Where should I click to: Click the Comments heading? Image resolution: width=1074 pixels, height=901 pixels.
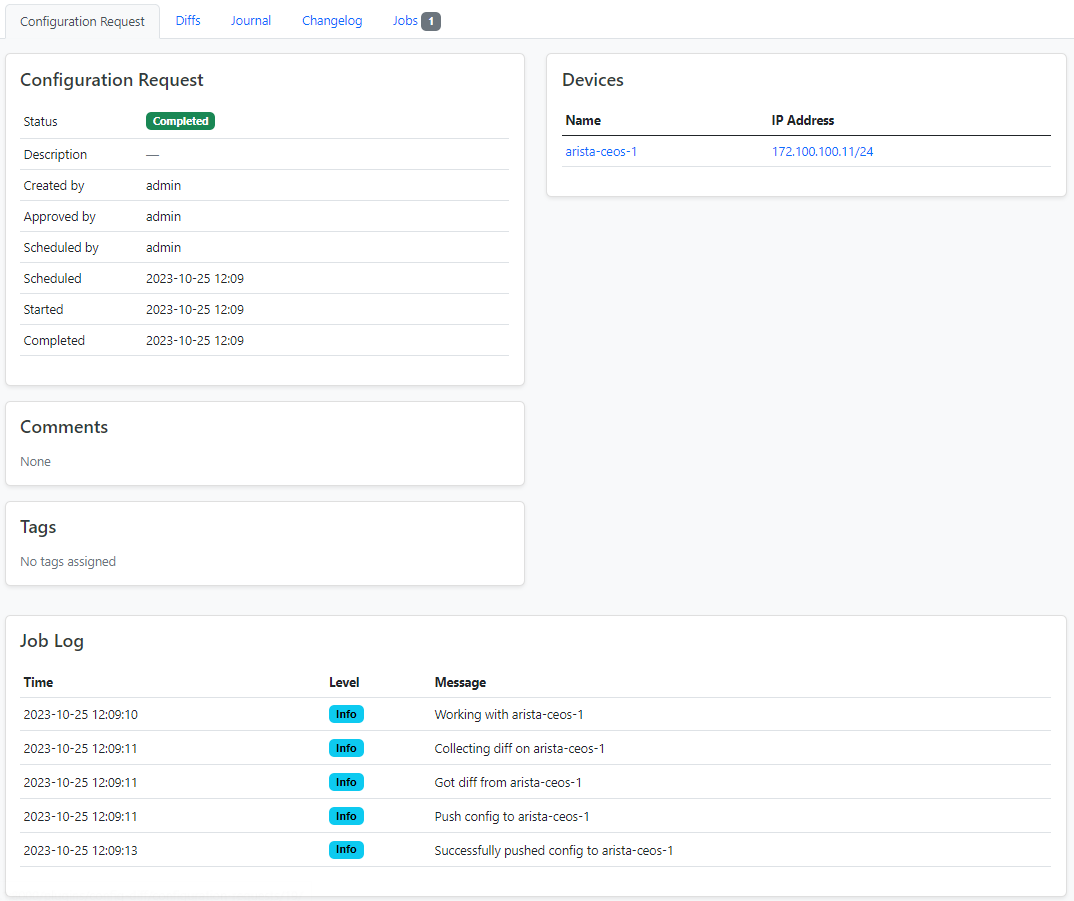click(64, 426)
